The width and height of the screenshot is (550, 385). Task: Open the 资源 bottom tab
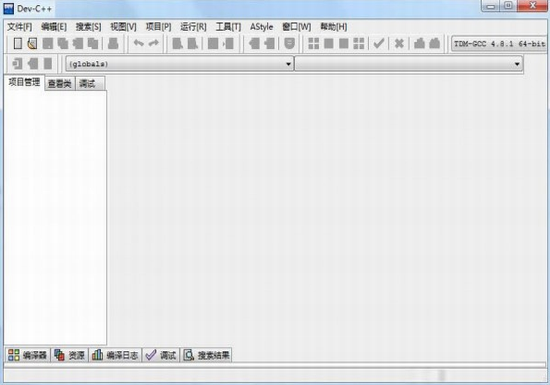(x=69, y=355)
